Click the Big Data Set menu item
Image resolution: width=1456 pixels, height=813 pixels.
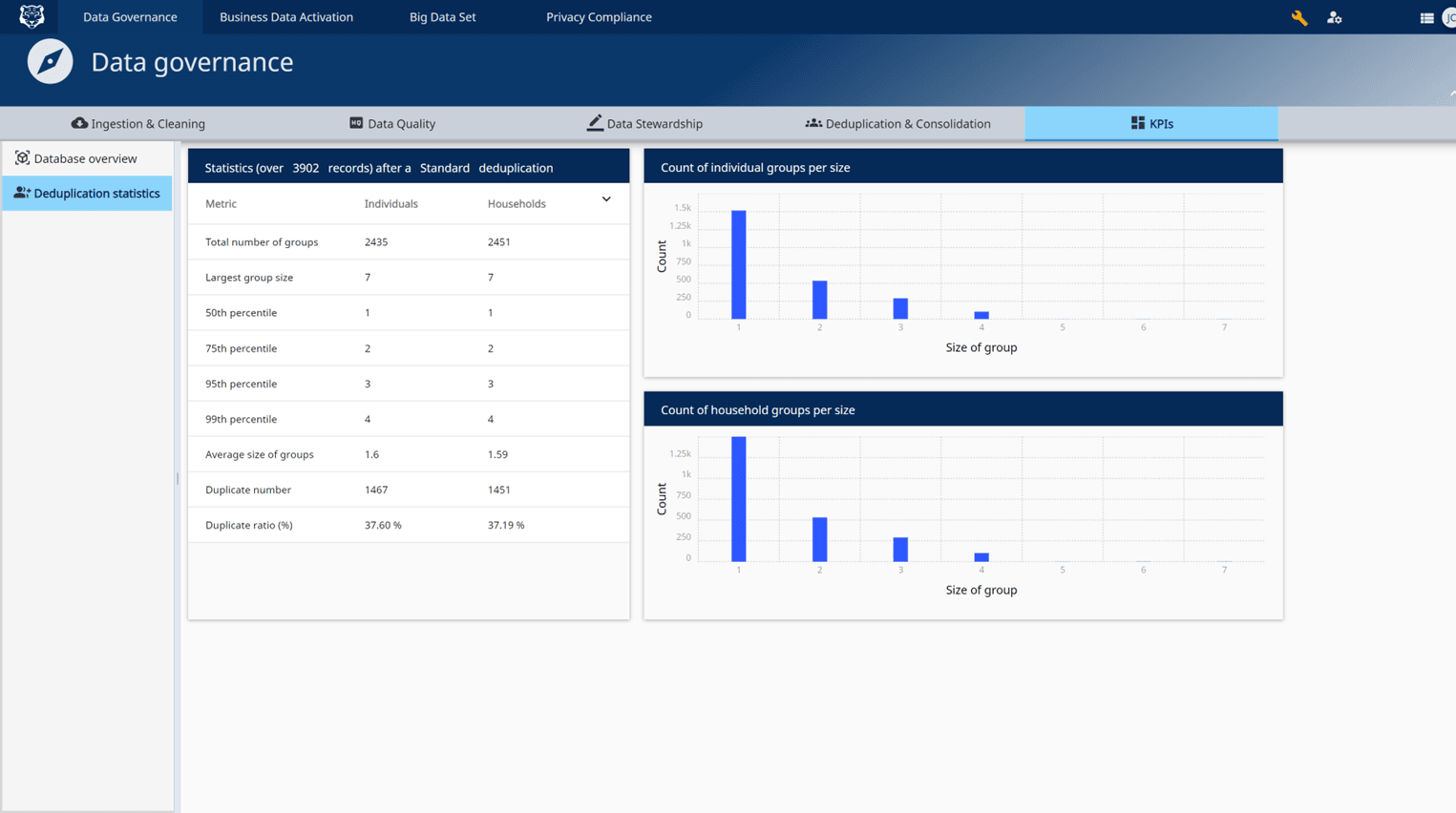[x=442, y=17]
